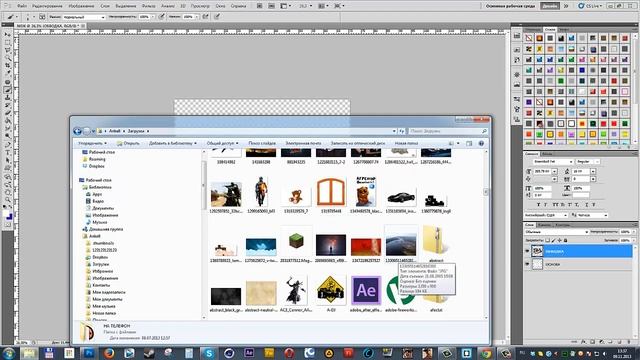640x360 pixels.
Task: Toggle lock transparent pixels in Layers panel
Action: (x=547, y=240)
